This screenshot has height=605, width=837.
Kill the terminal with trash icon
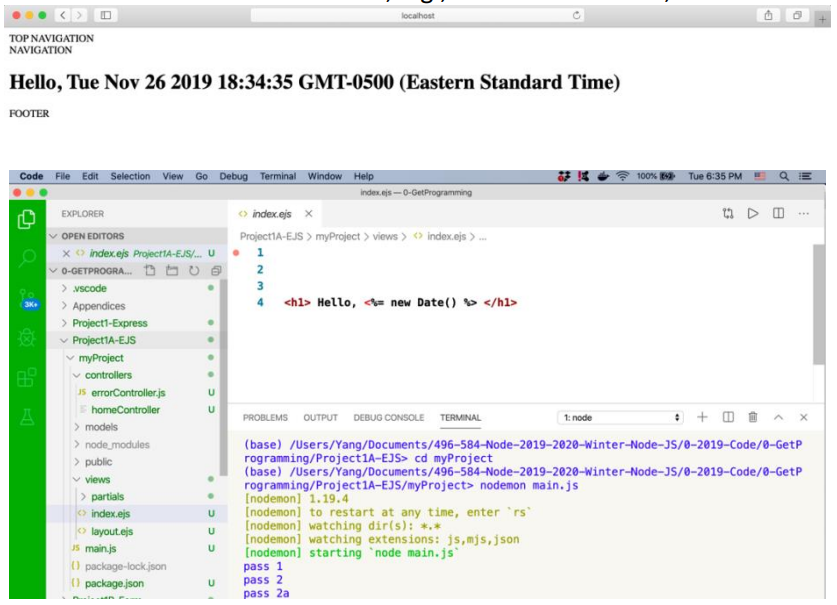[x=753, y=417]
